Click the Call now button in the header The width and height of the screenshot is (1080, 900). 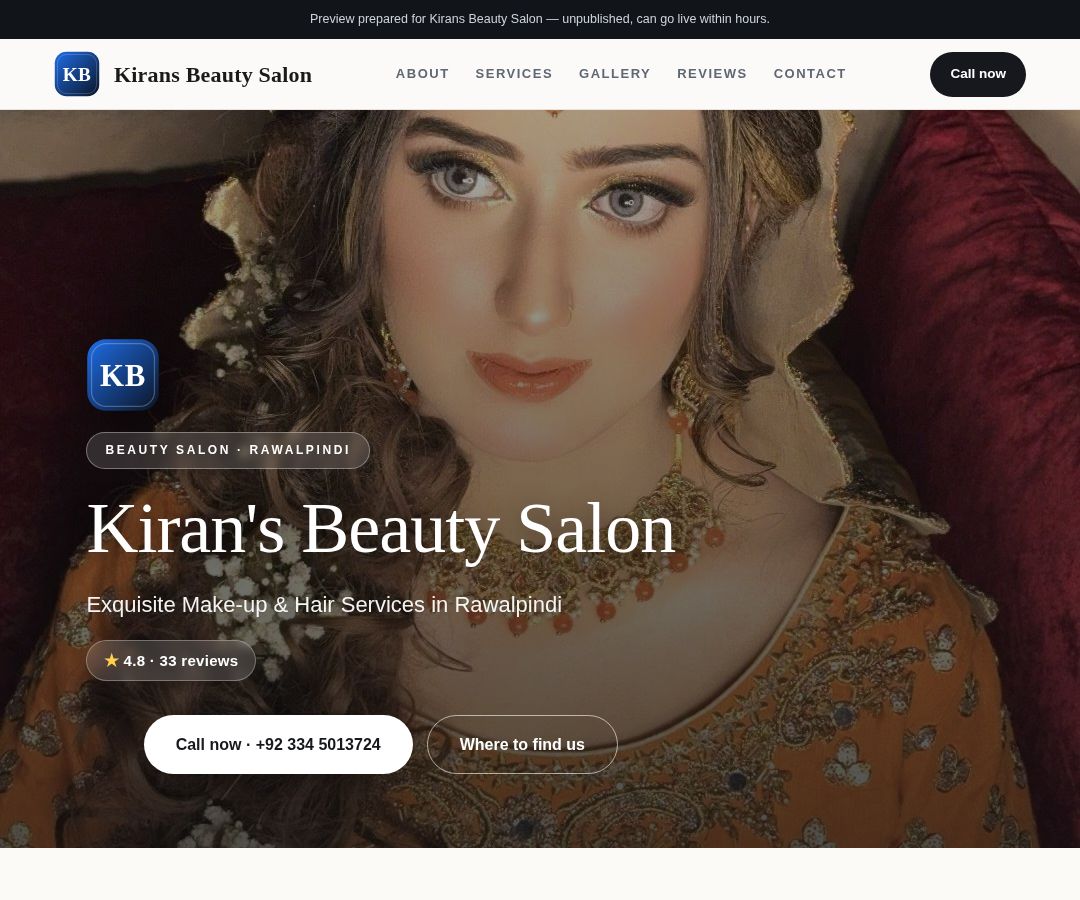pos(977,74)
